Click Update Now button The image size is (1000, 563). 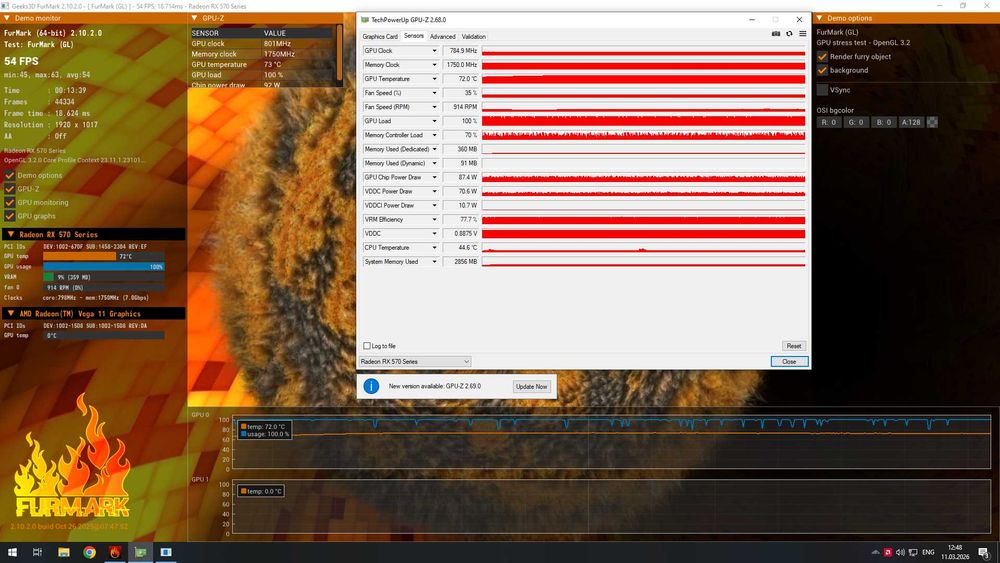(x=531, y=386)
